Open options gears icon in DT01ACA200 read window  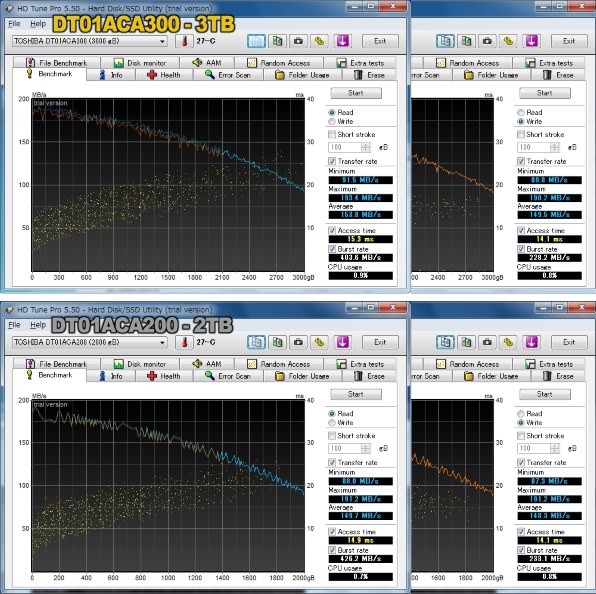coord(319,342)
